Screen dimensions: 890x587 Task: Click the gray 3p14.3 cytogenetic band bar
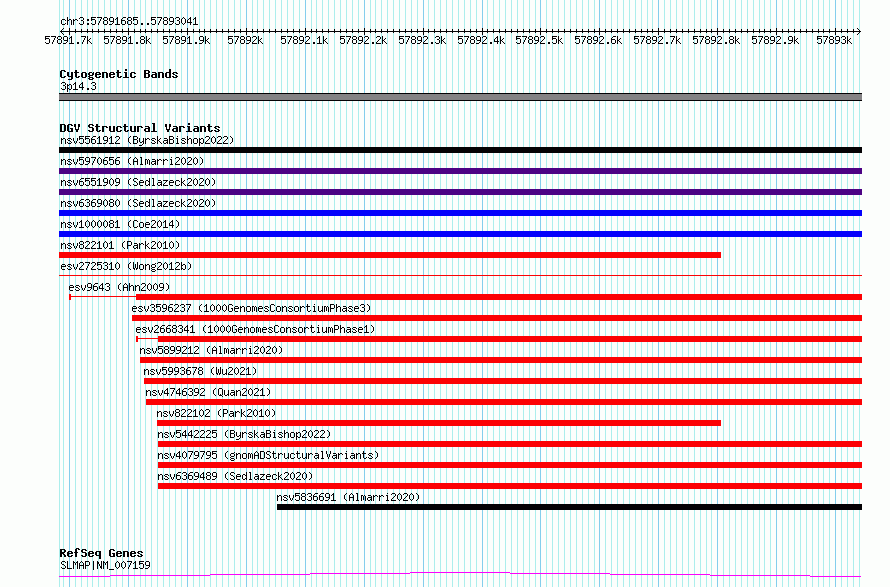point(460,97)
